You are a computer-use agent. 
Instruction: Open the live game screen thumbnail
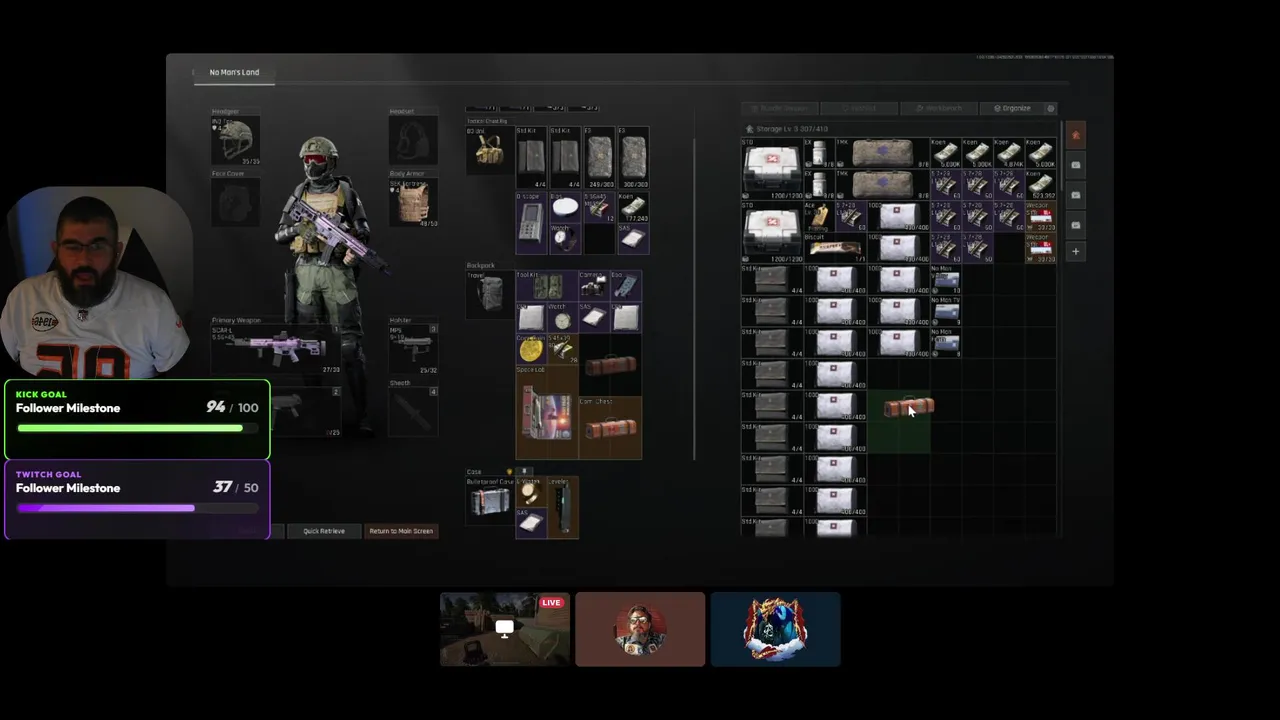click(x=505, y=629)
